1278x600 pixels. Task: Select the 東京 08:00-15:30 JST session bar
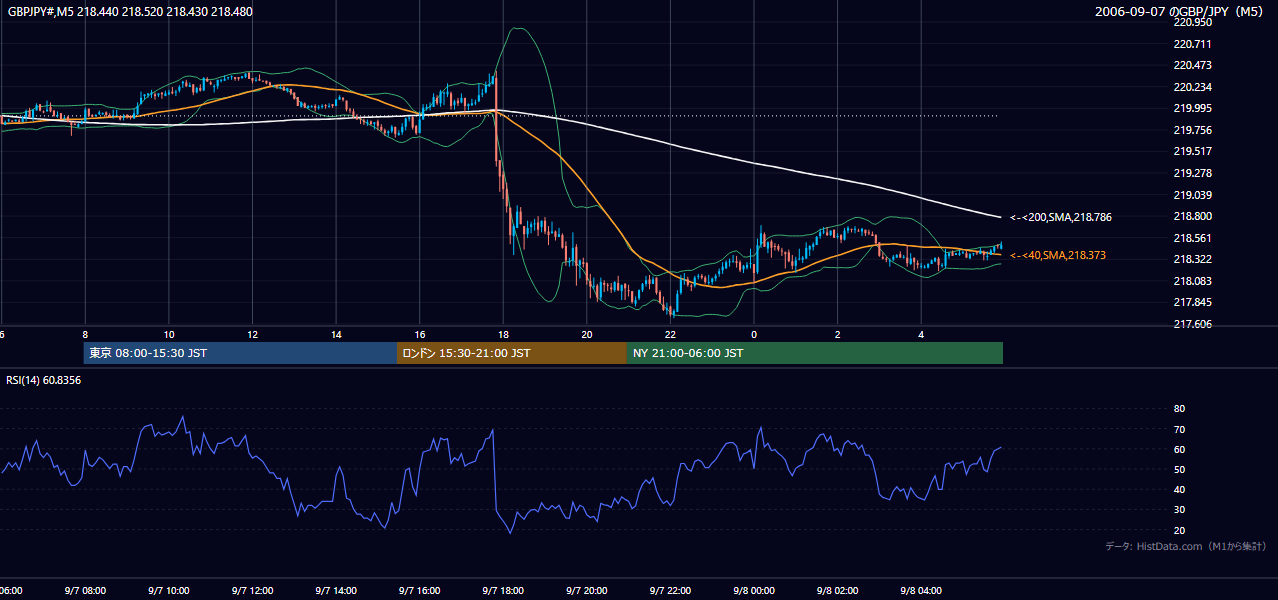240,353
